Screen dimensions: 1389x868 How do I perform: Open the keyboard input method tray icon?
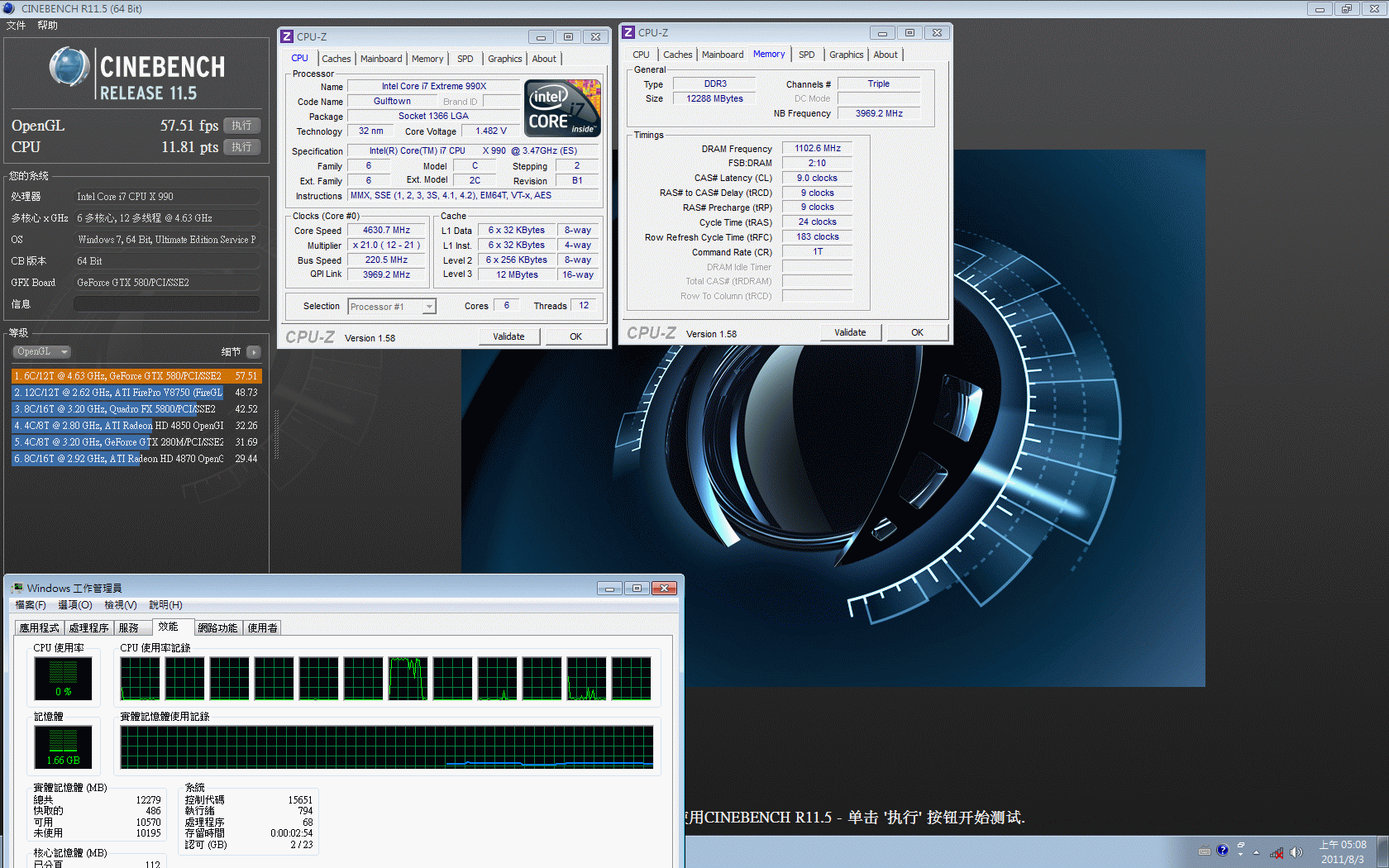[1205, 851]
